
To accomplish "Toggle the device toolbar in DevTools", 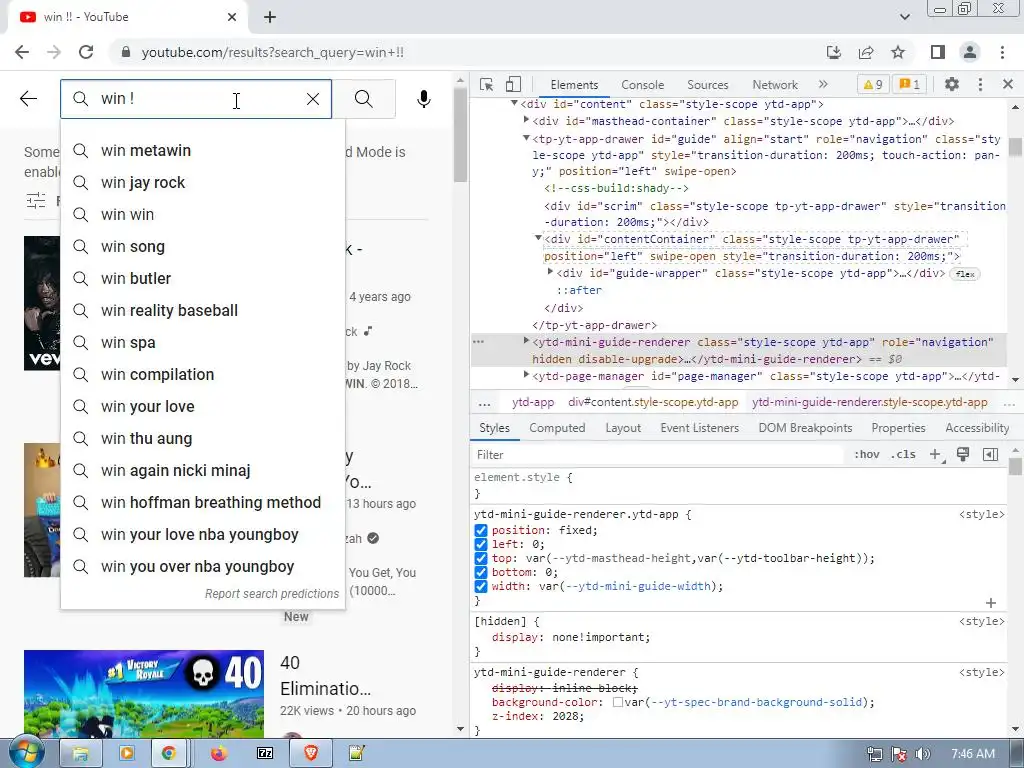I will [513, 84].
